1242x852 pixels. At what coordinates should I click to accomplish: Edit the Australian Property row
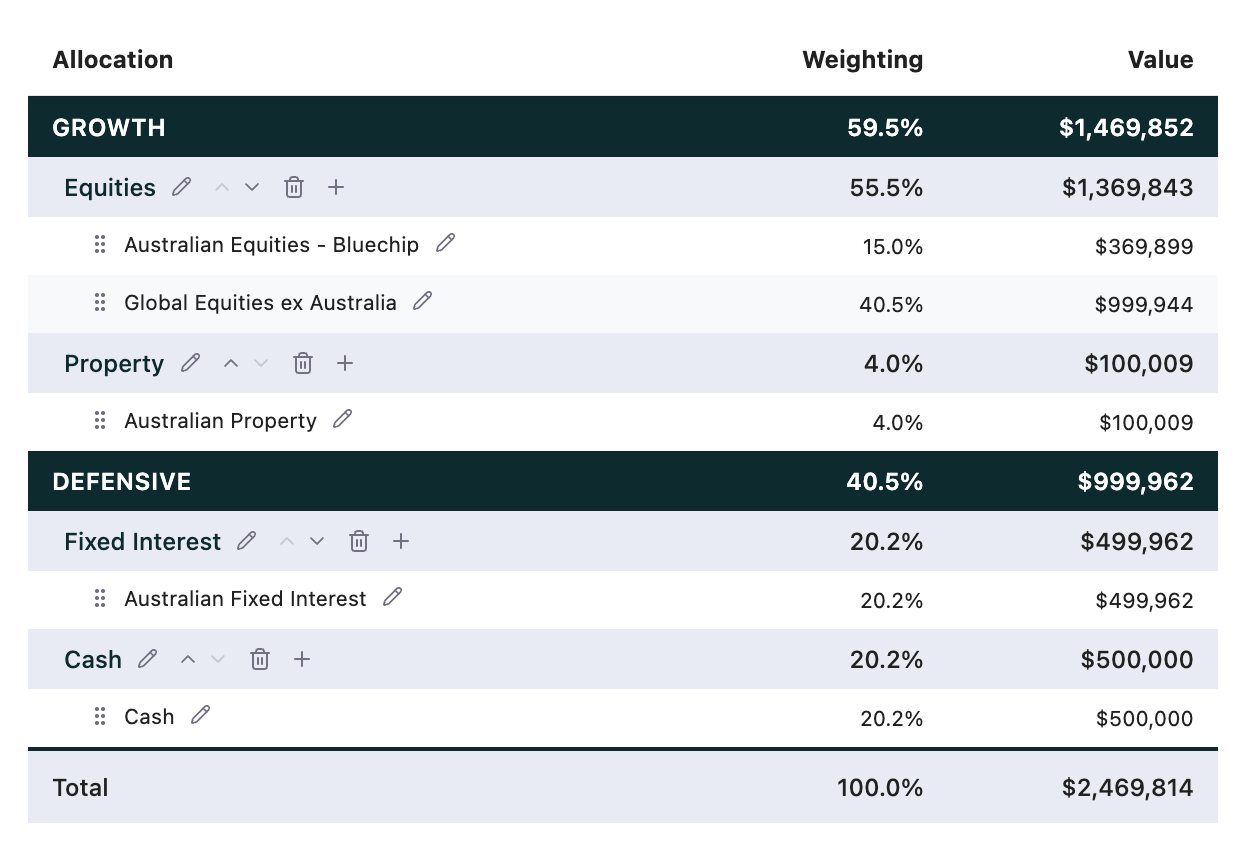pos(343,419)
